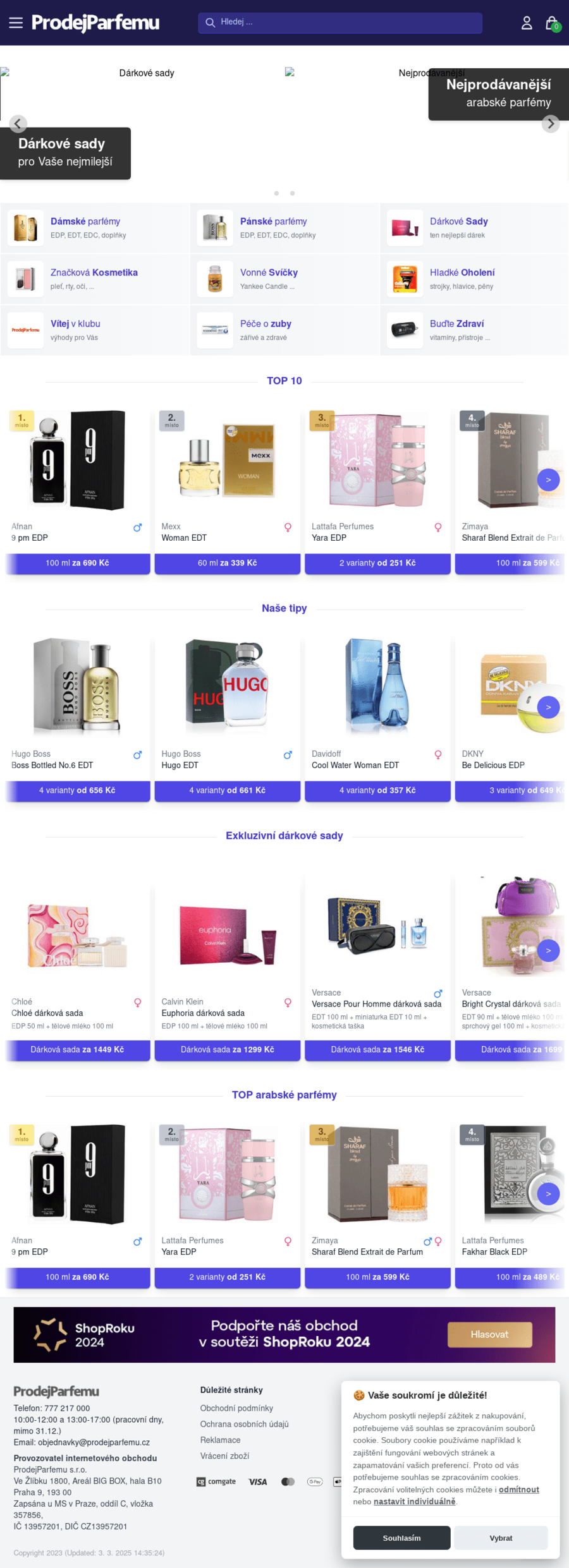Click the Souhlasím cookie button
The image size is (569, 1568).
[x=401, y=1538]
